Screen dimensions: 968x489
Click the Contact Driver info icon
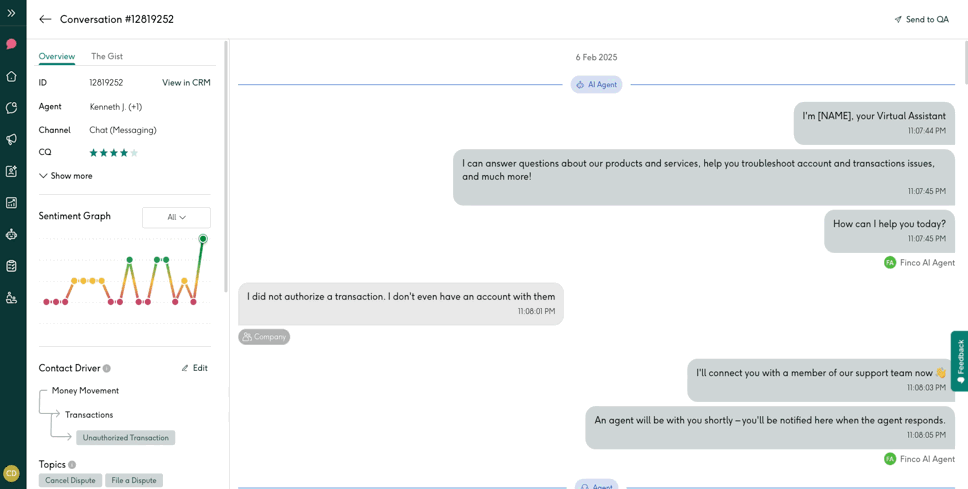[x=107, y=368]
